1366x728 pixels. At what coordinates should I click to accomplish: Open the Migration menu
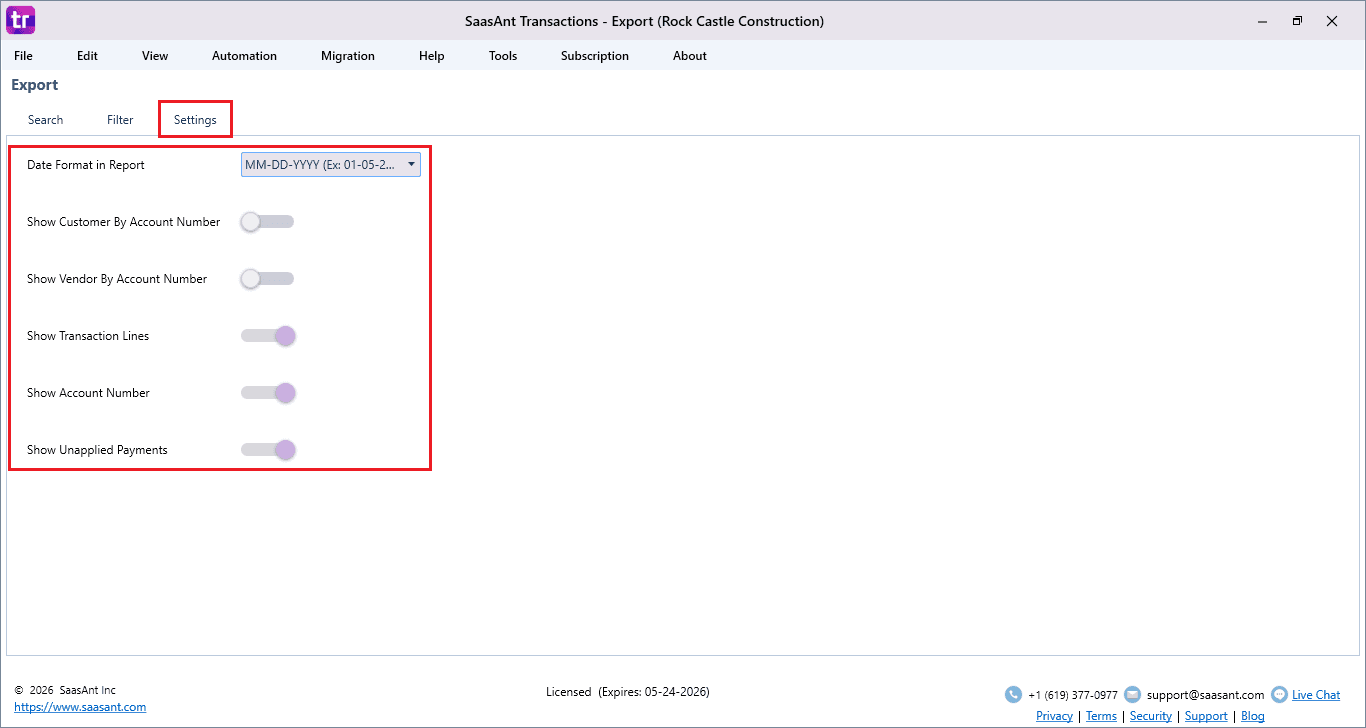click(348, 56)
